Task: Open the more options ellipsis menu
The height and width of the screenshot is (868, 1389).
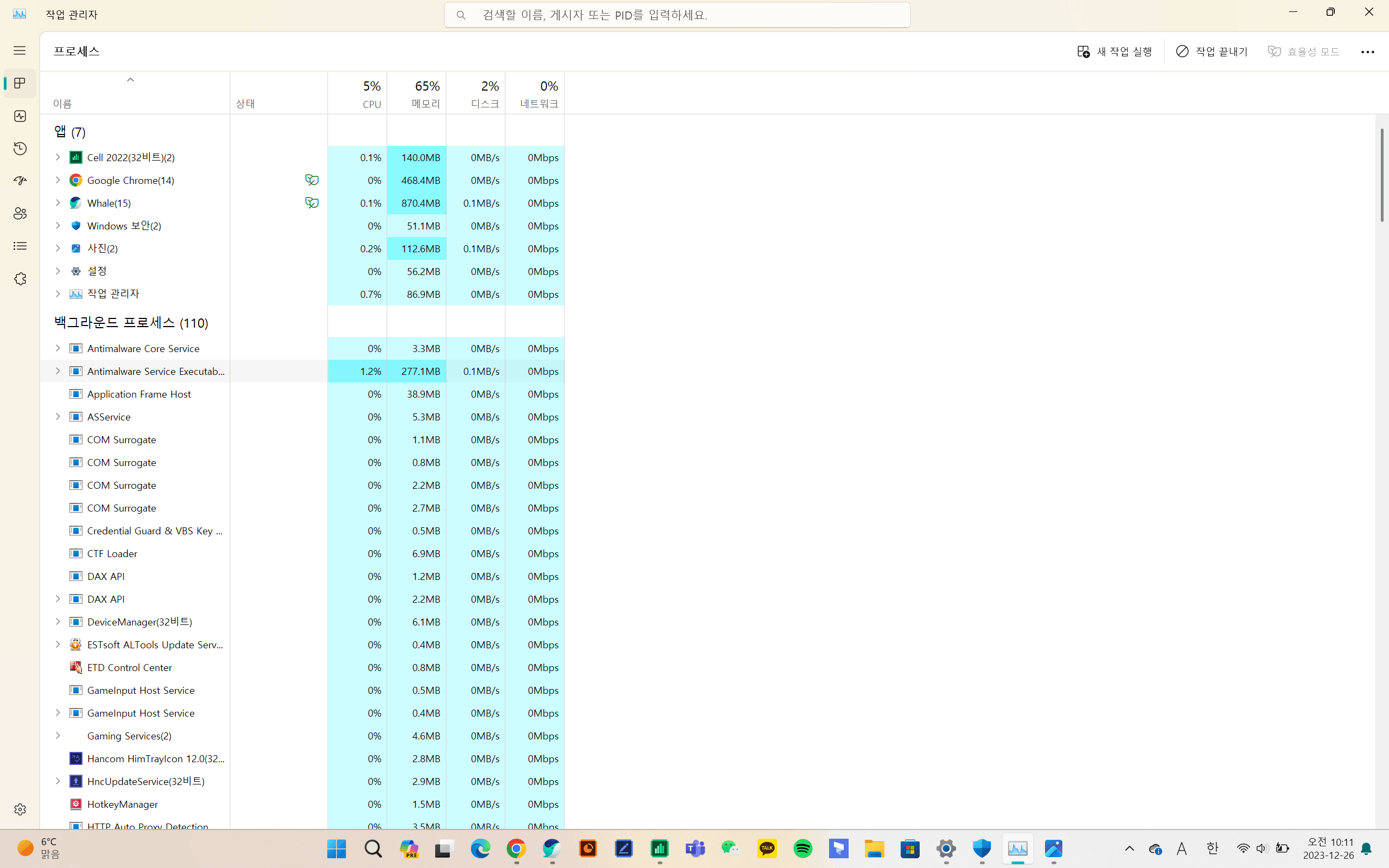Action: (x=1367, y=52)
